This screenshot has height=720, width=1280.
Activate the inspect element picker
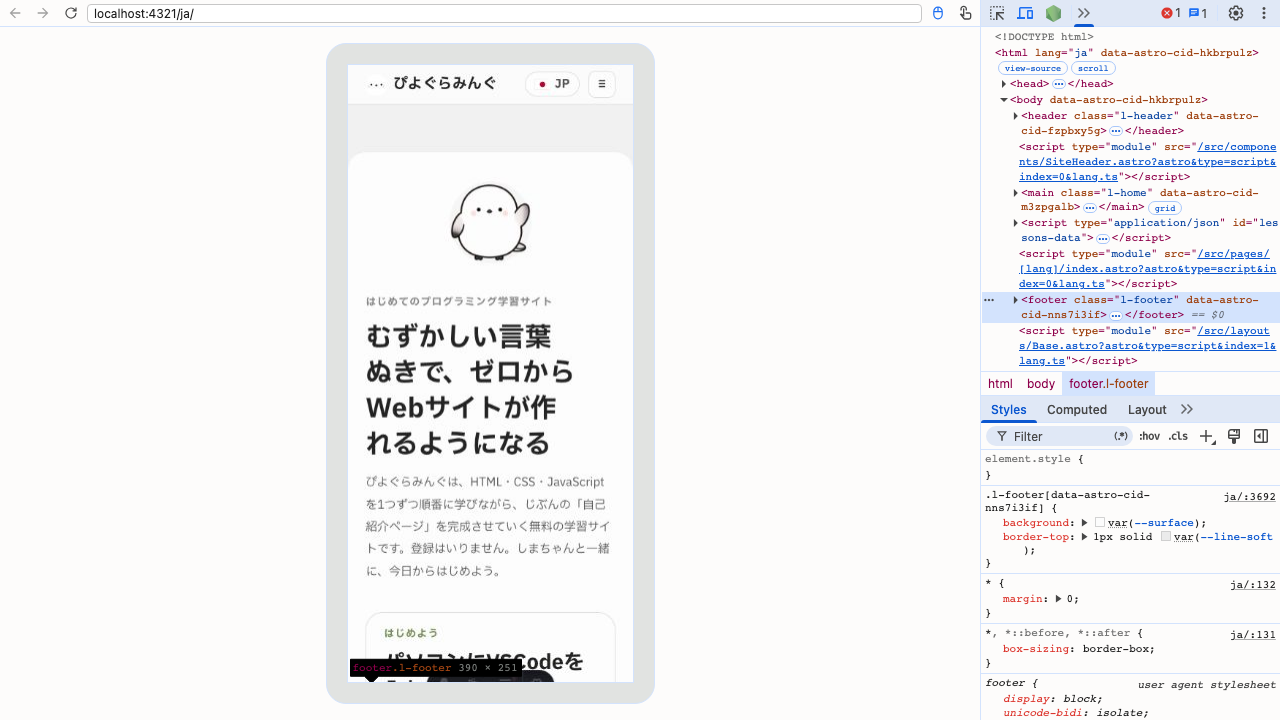pyautogui.click(x=997, y=13)
